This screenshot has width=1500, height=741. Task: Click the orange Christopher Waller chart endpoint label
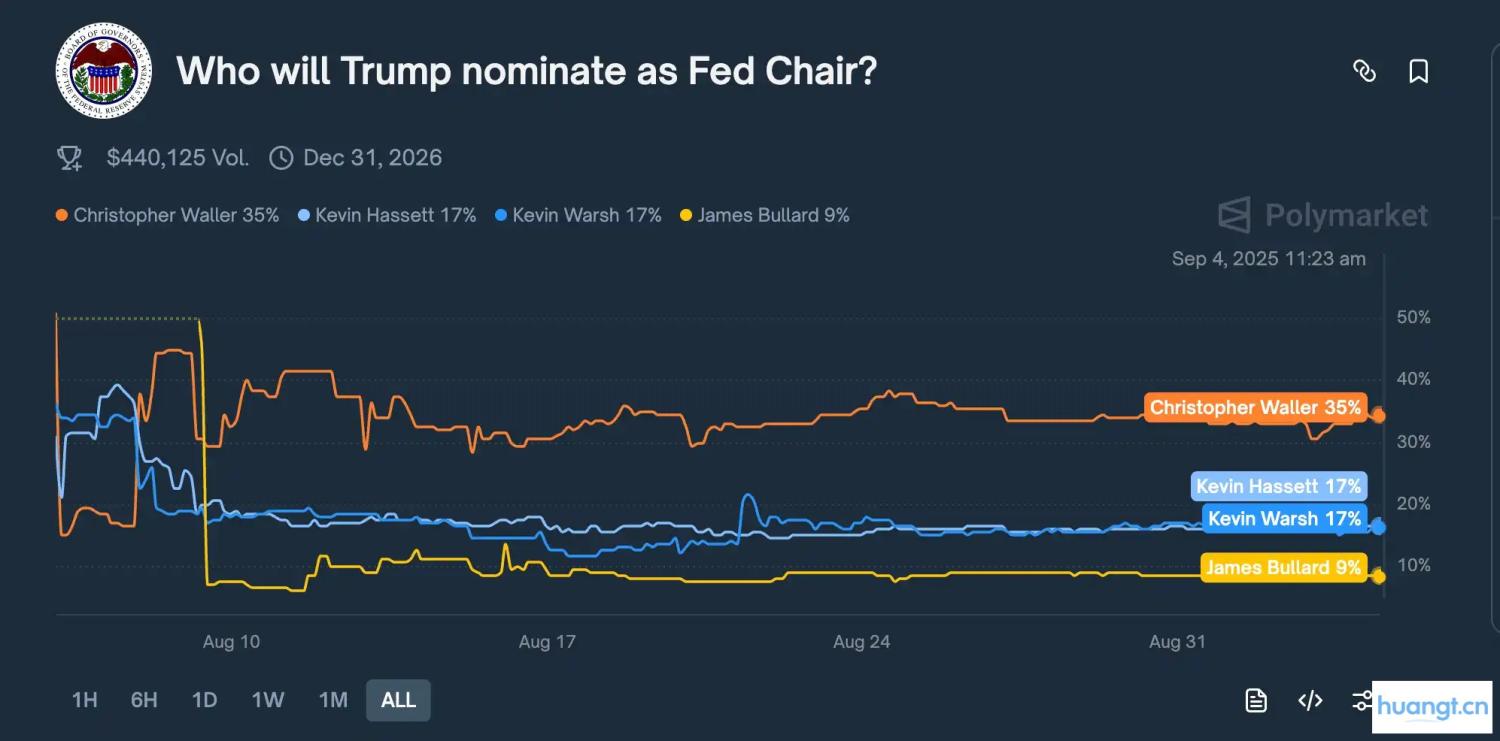tap(1254, 407)
